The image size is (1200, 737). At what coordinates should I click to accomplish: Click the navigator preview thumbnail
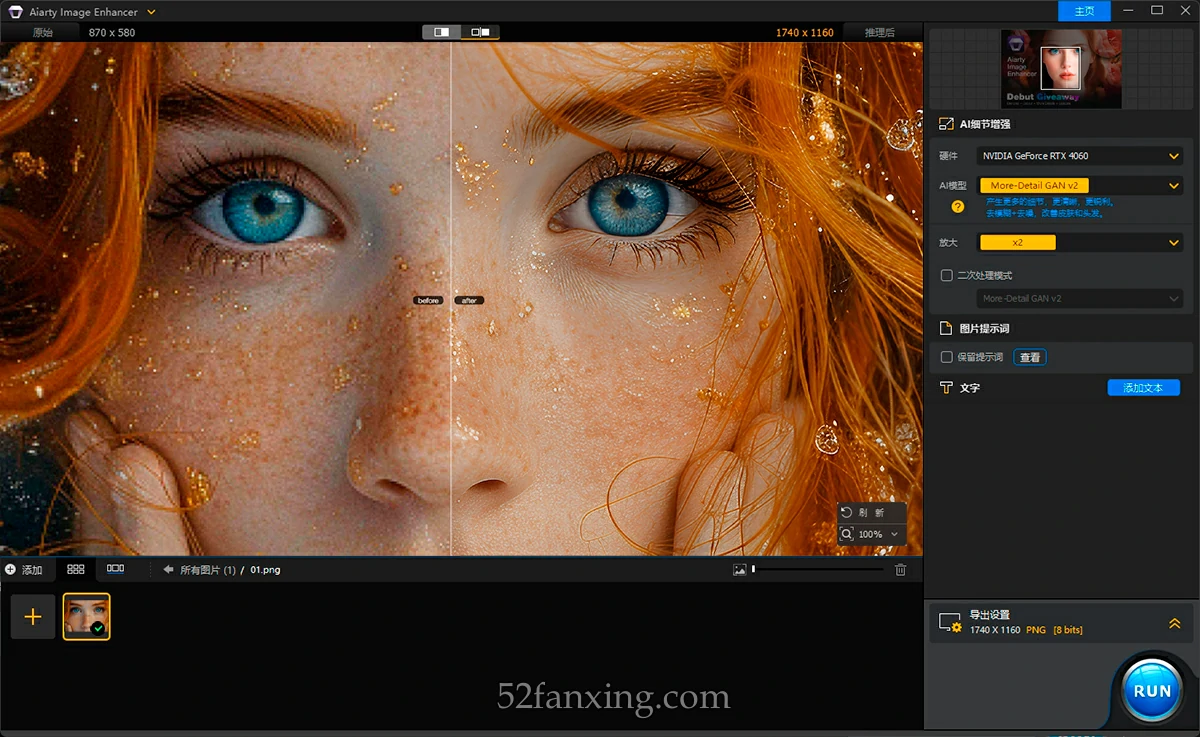coord(1061,69)
